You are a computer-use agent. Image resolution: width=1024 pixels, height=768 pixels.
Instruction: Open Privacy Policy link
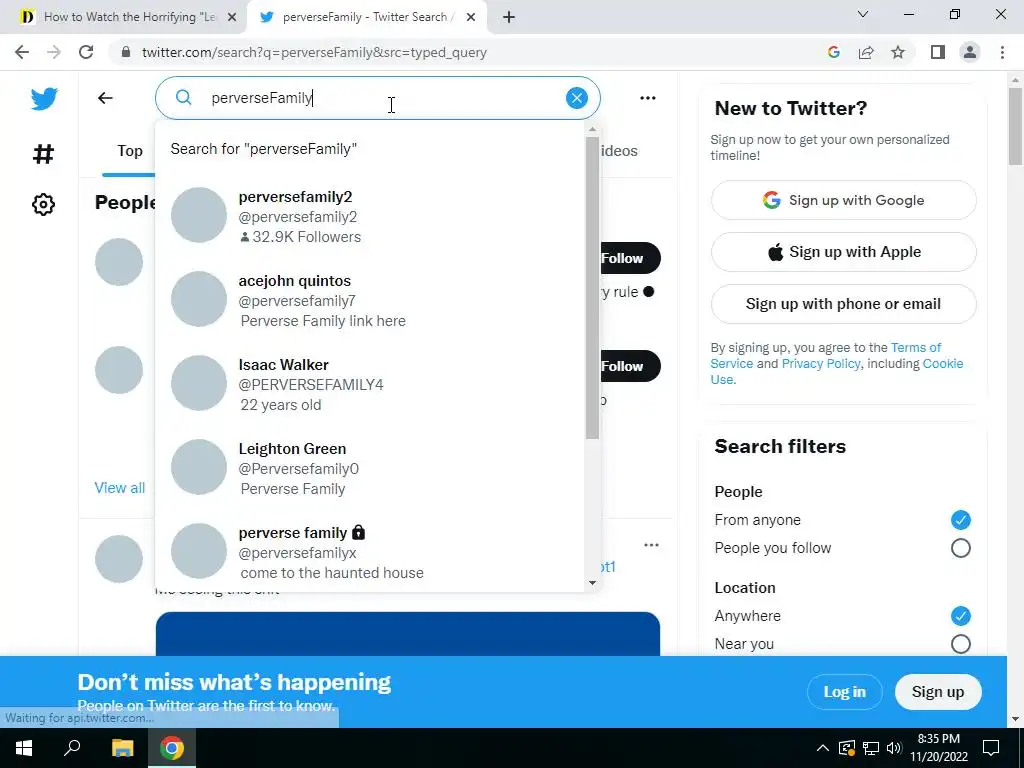(x=821, y=364)
